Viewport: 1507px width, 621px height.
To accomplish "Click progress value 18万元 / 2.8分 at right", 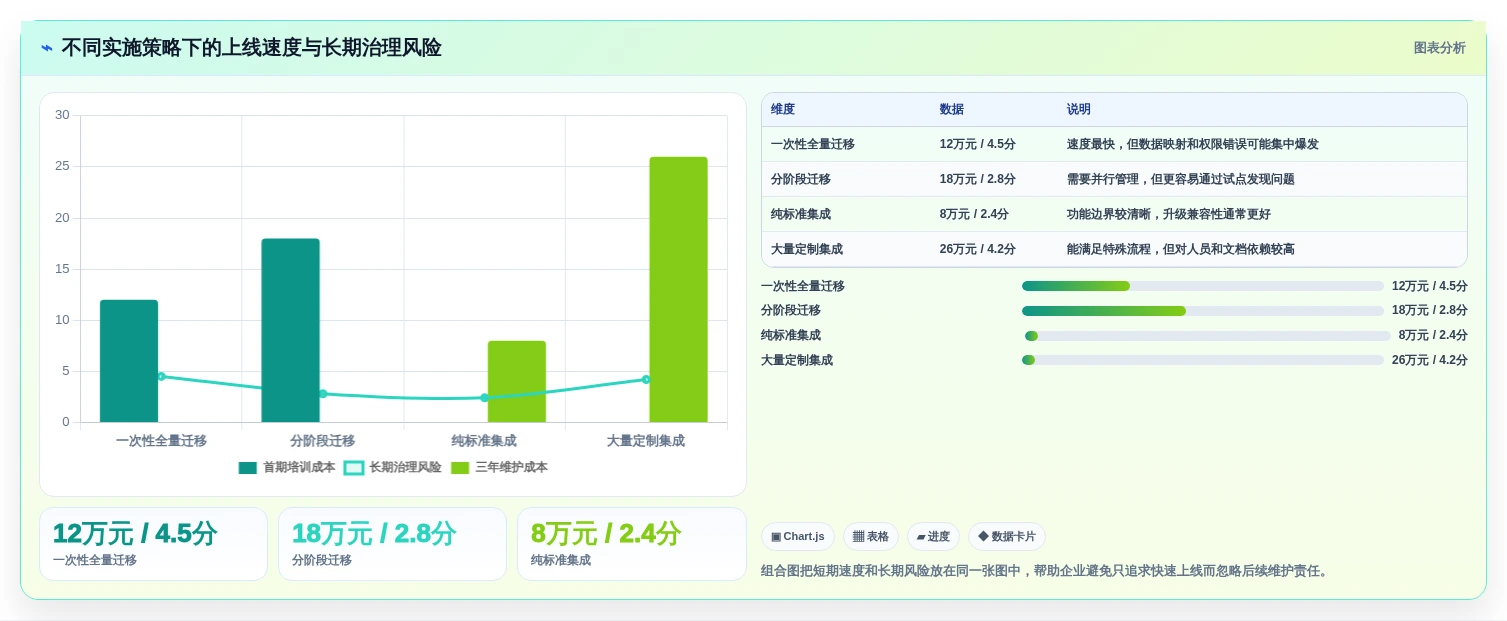I will point(1430,311).
